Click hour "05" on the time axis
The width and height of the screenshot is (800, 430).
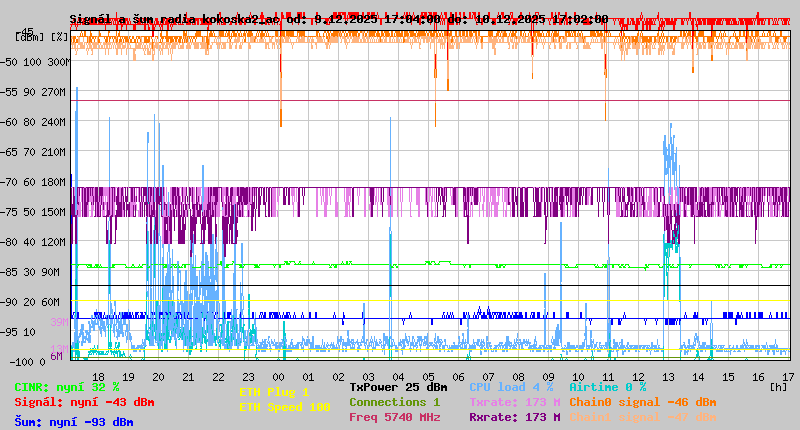[429, 377]
